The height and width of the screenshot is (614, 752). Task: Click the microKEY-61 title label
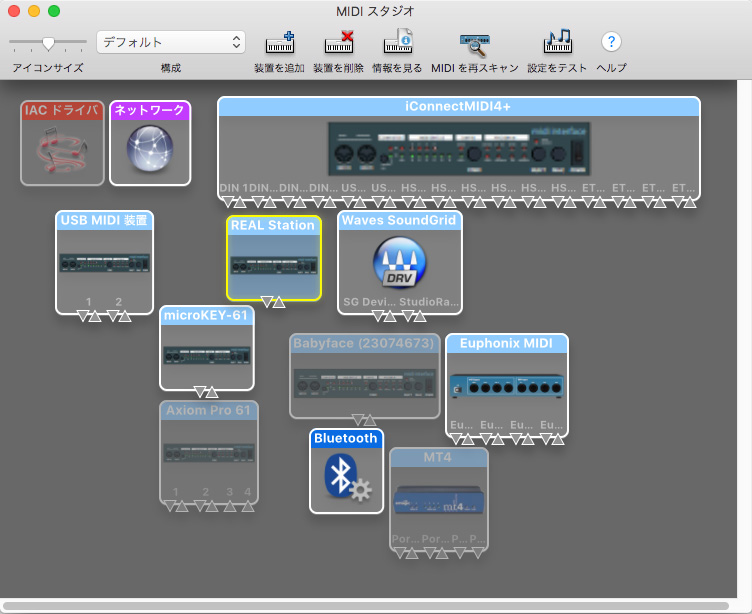[205, 315]
